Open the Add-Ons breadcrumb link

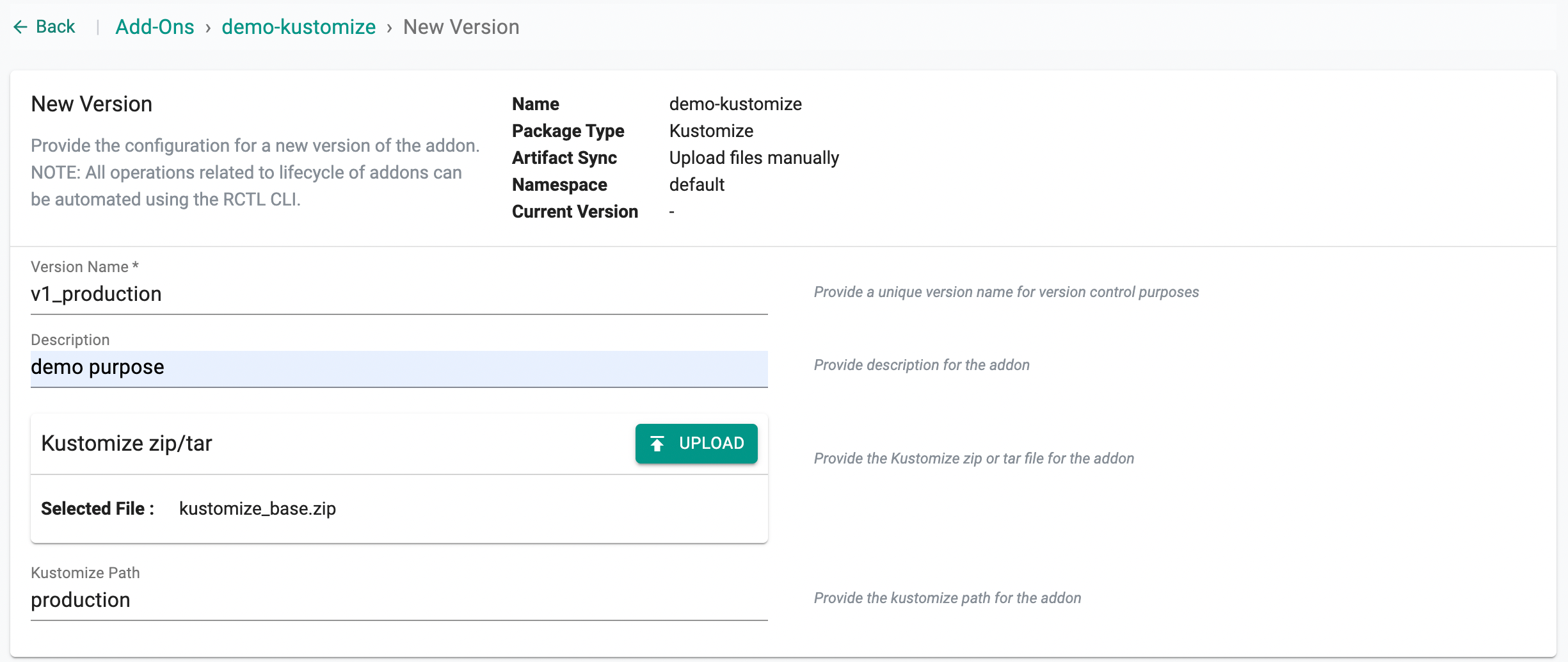pos(155,27)
